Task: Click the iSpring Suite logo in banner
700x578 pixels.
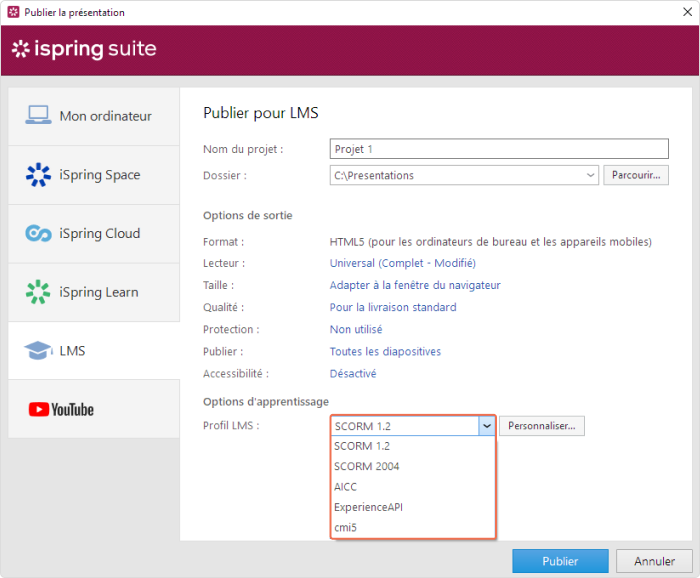Action: click(x=84, y=49)
